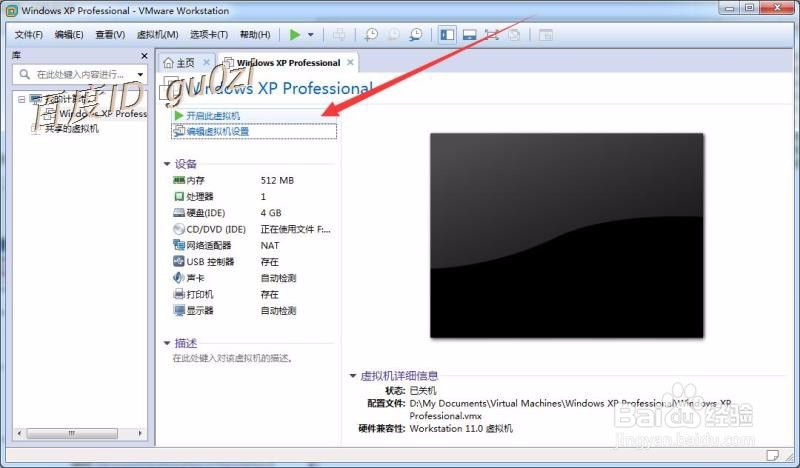Open the 编辑(E) menu

[x=69, y=35]
